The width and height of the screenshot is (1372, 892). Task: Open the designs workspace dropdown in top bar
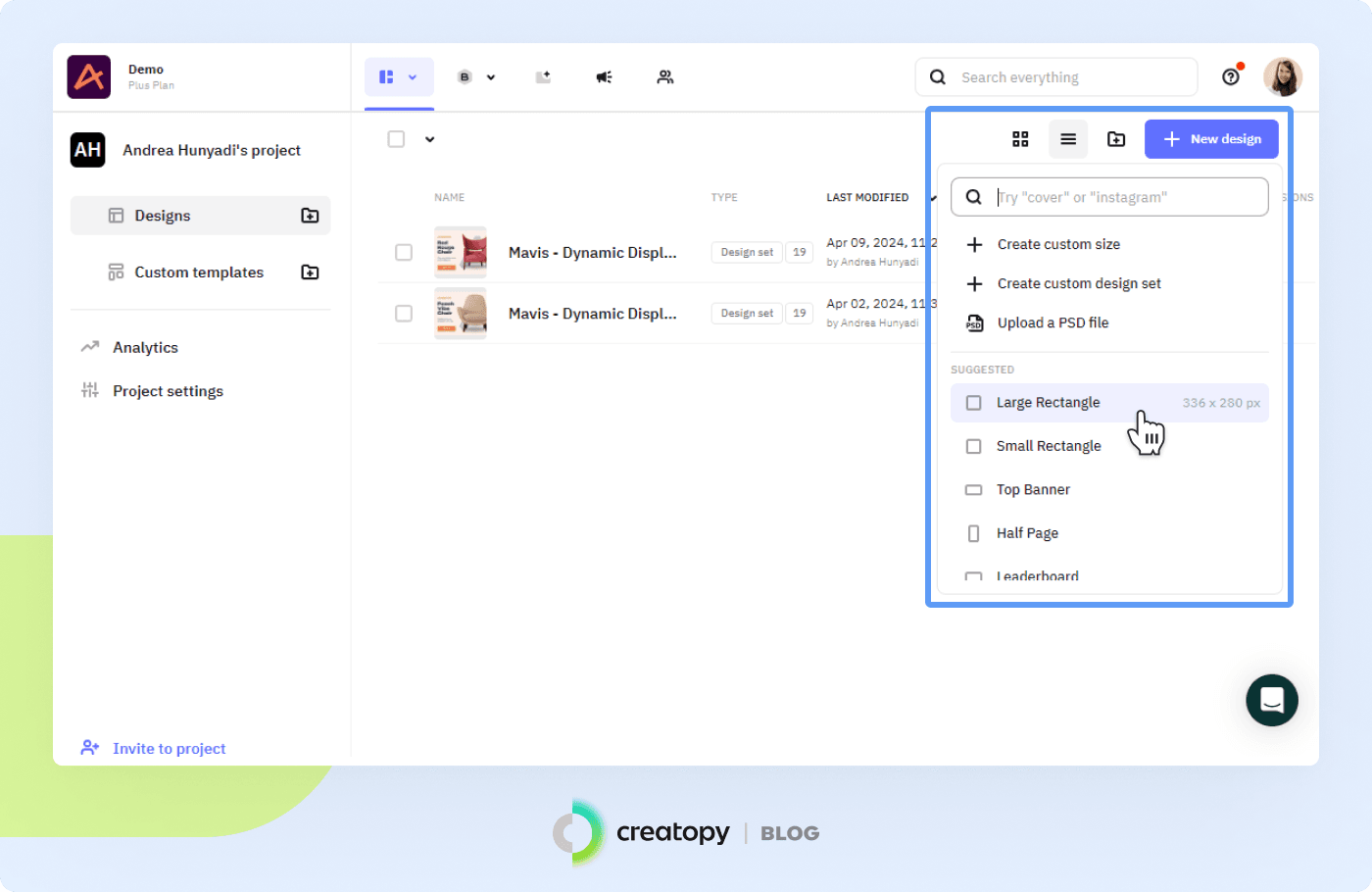[x=399, y=77]
